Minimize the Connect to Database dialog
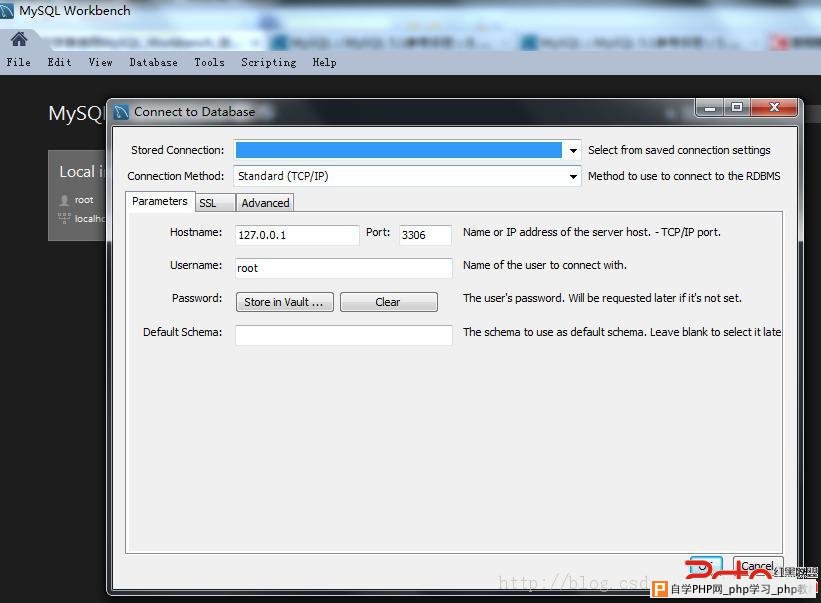821x603 pixels. 711,108
